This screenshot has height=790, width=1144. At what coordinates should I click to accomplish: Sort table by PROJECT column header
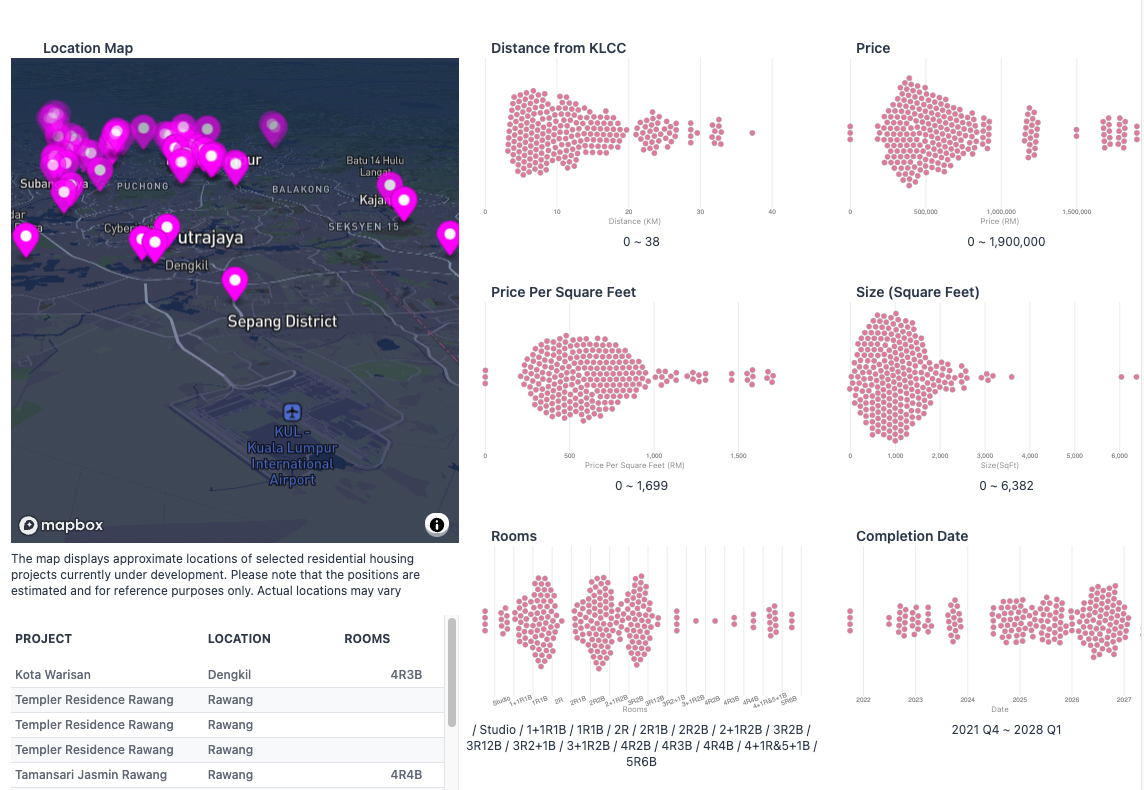pyautogui.click(x=44, y=639)
